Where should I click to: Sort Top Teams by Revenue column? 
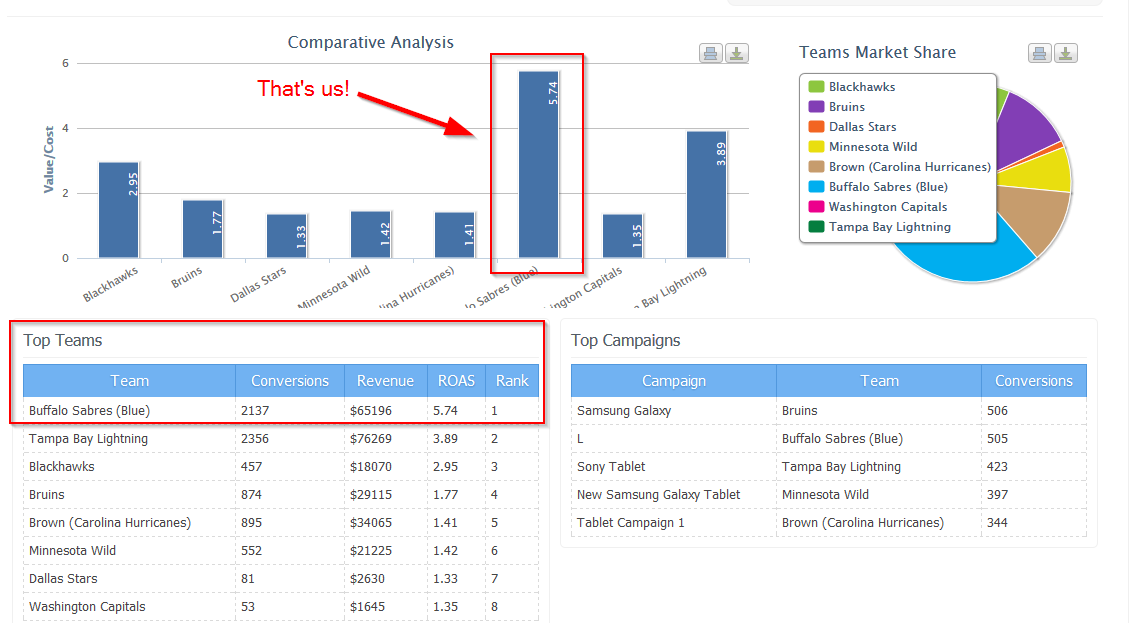click(385, 381)
